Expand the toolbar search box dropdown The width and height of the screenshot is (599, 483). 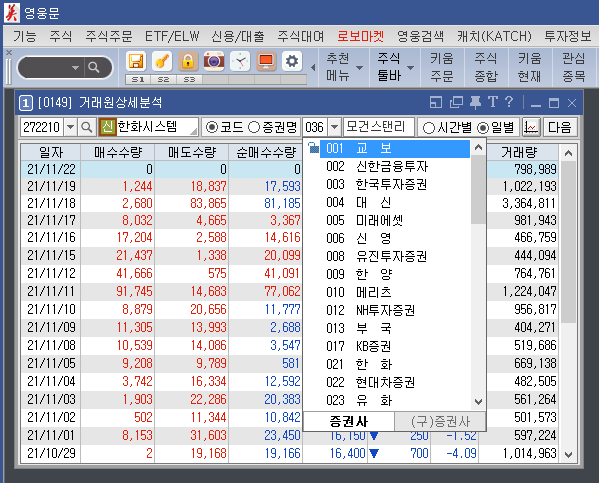point(75,68)
